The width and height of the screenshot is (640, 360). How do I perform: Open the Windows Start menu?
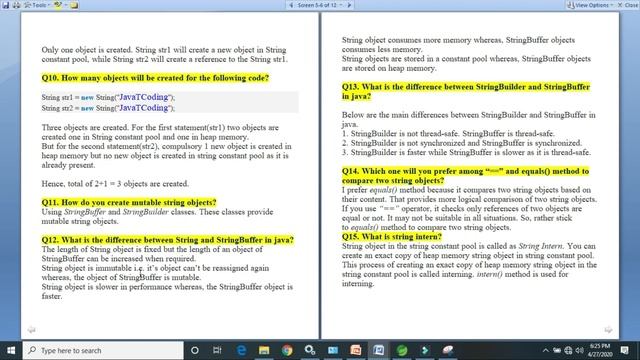point(11,350)
